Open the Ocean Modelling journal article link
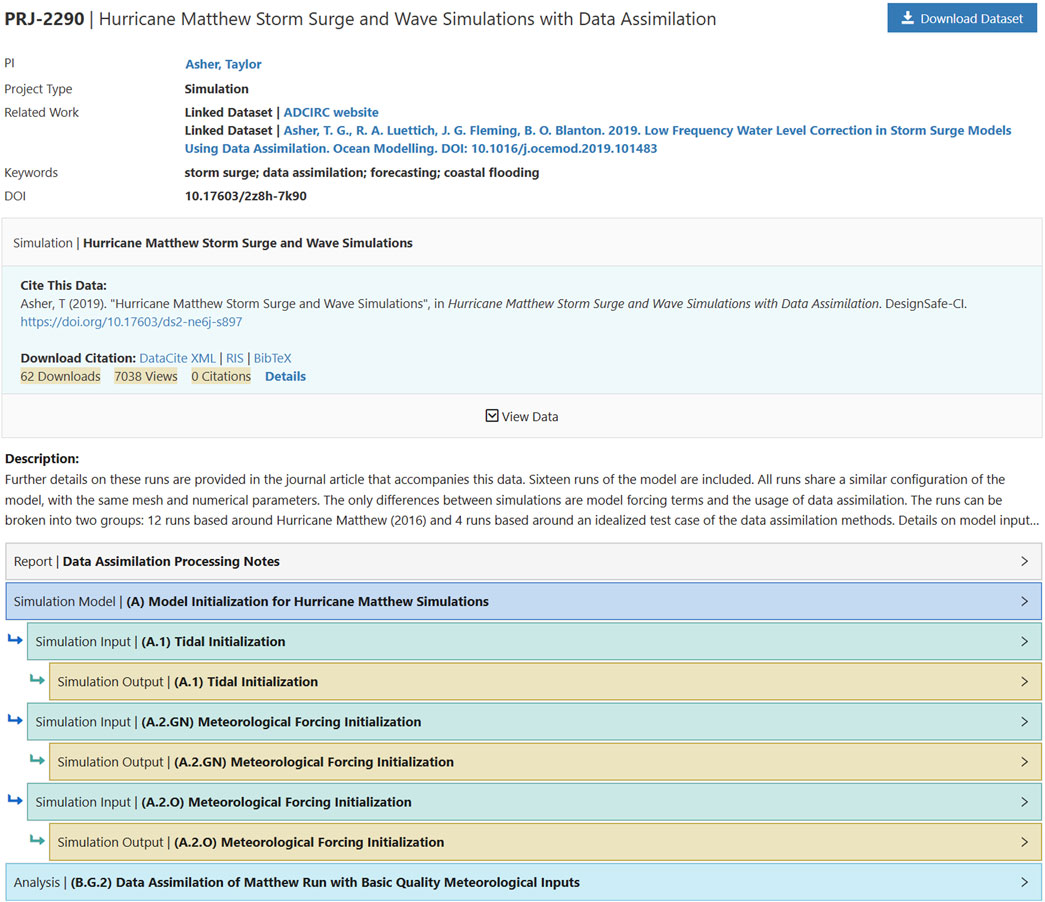Image resolution: width=1045 pixels, height=902 pixels. 598,139
